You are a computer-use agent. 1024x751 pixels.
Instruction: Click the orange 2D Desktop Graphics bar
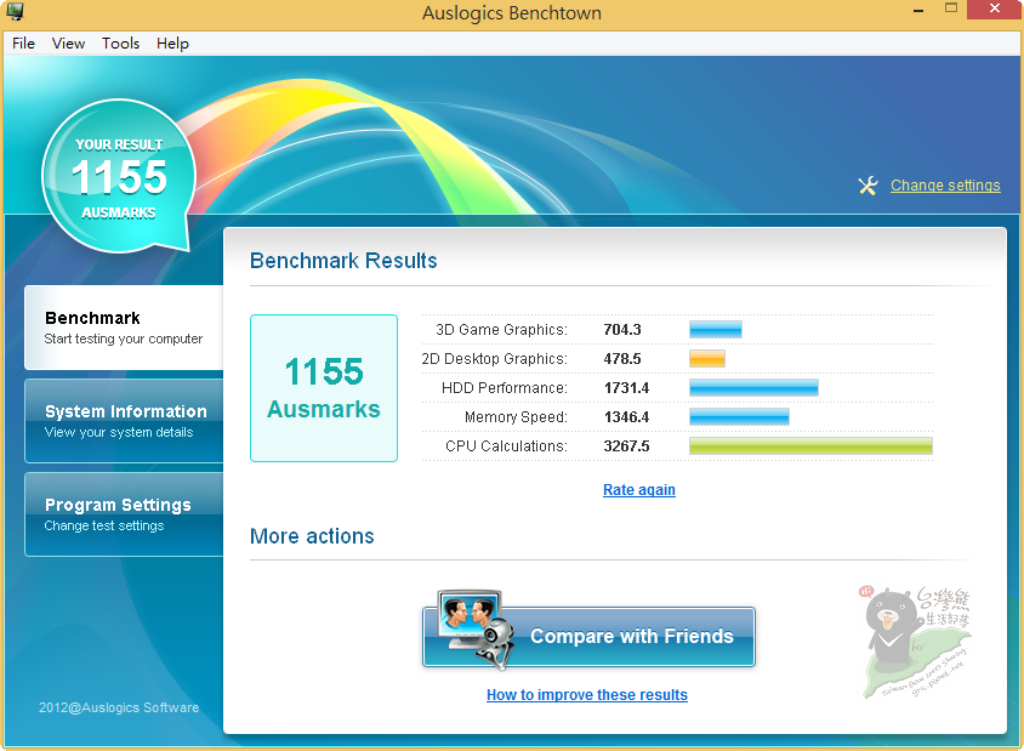click(x=707, y=359)
